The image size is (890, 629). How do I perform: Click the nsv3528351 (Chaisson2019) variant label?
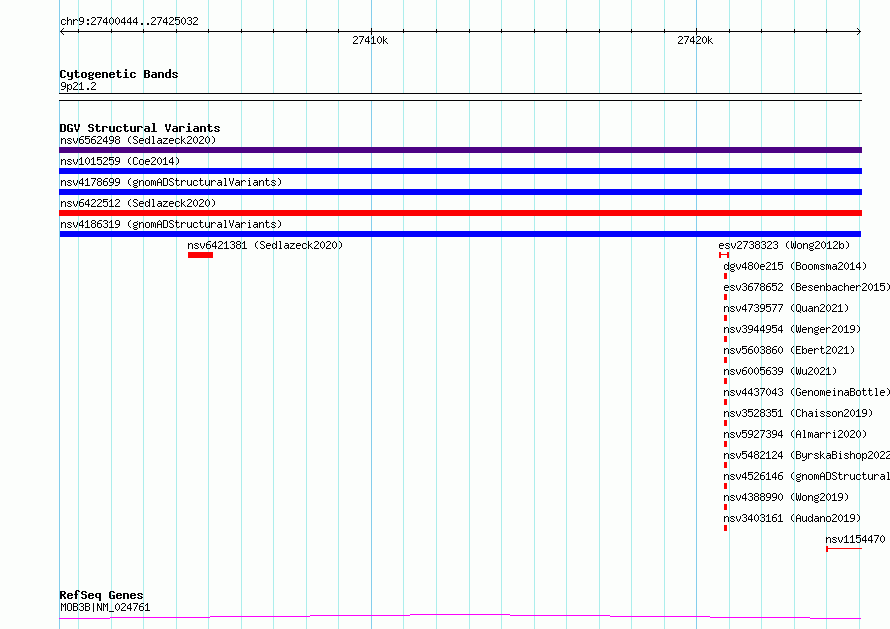[798, 413]
